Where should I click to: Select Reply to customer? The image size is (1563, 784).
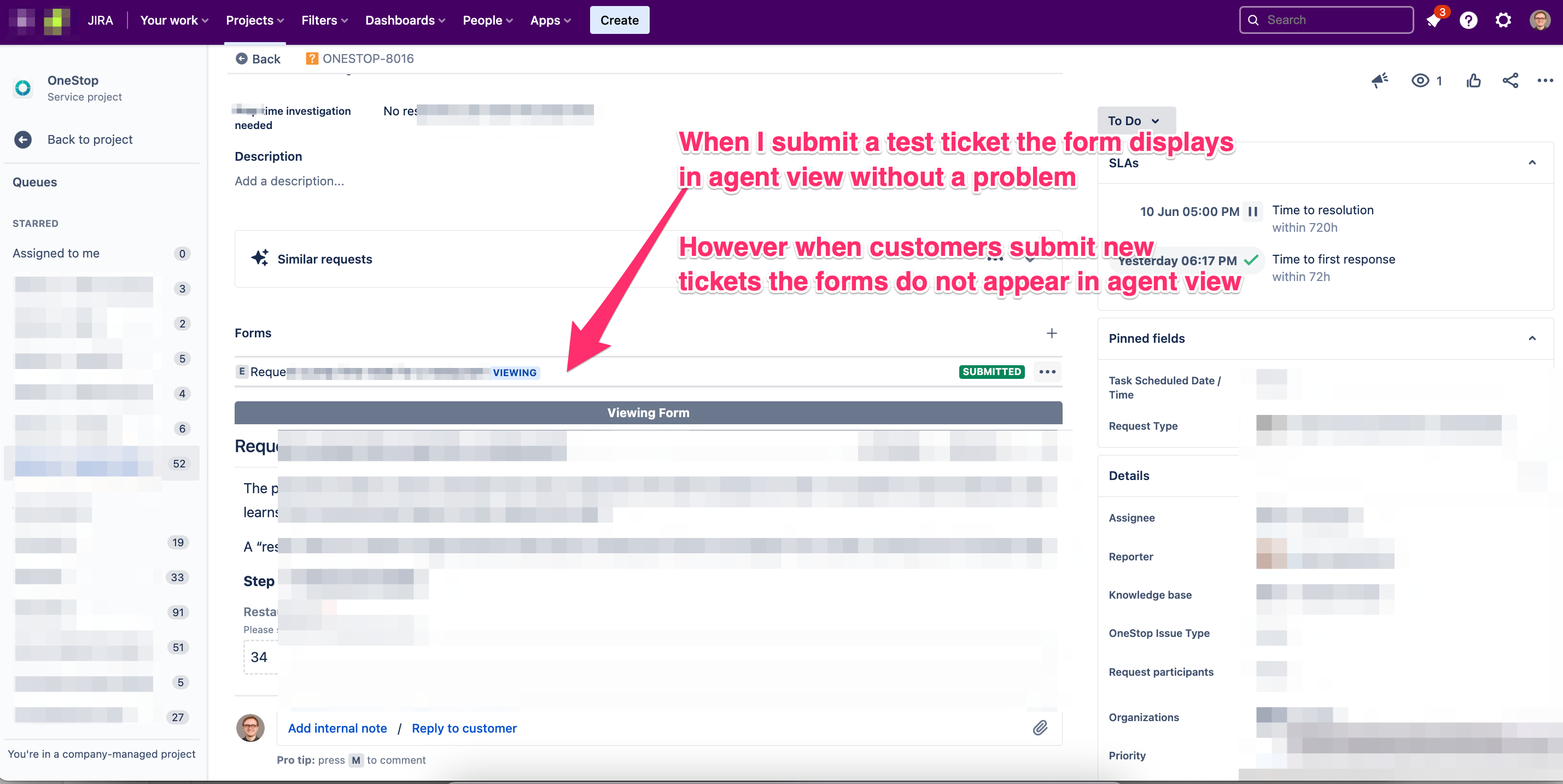coord(464,728)
